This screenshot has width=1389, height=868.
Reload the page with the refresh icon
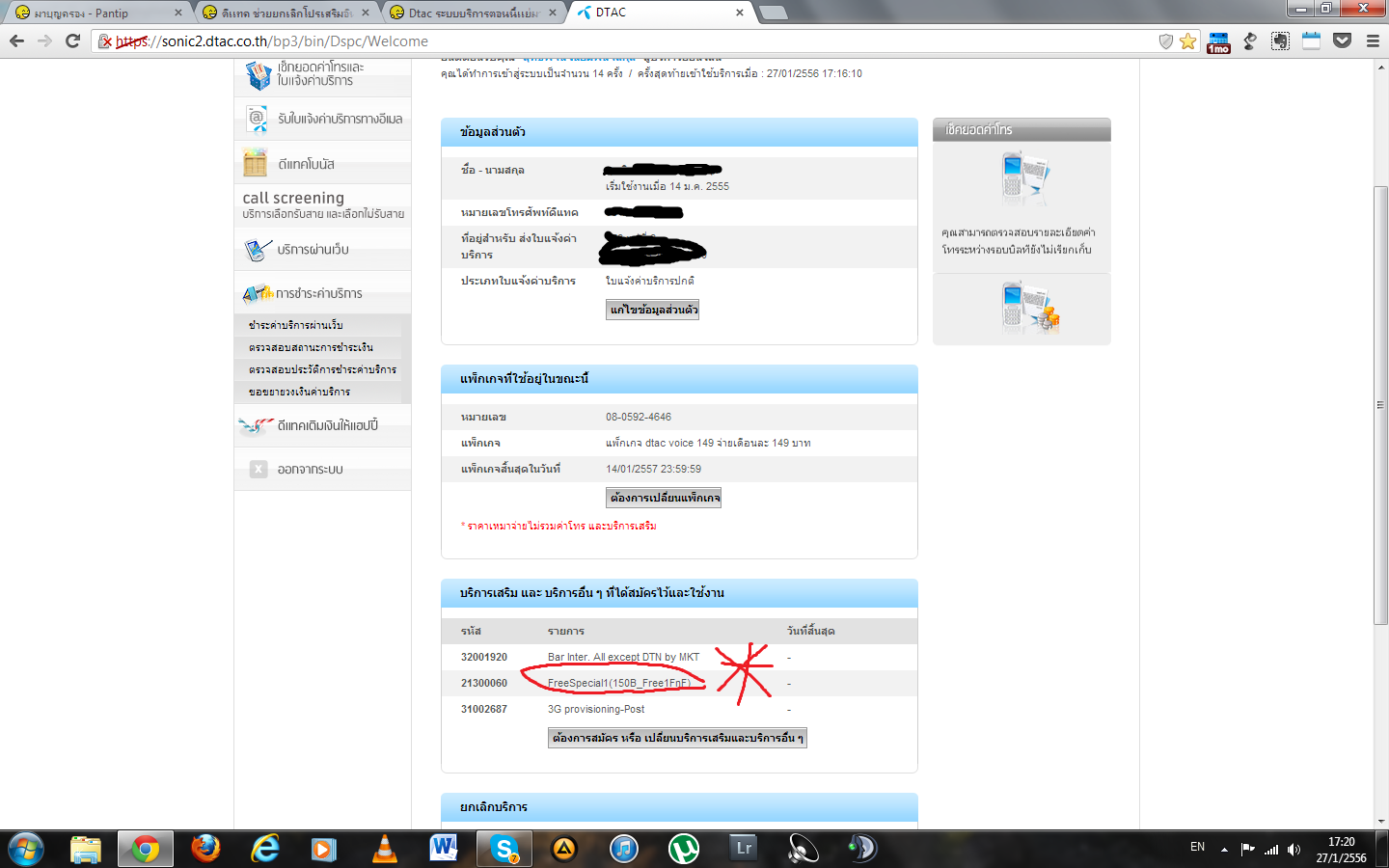pos(72,41)
